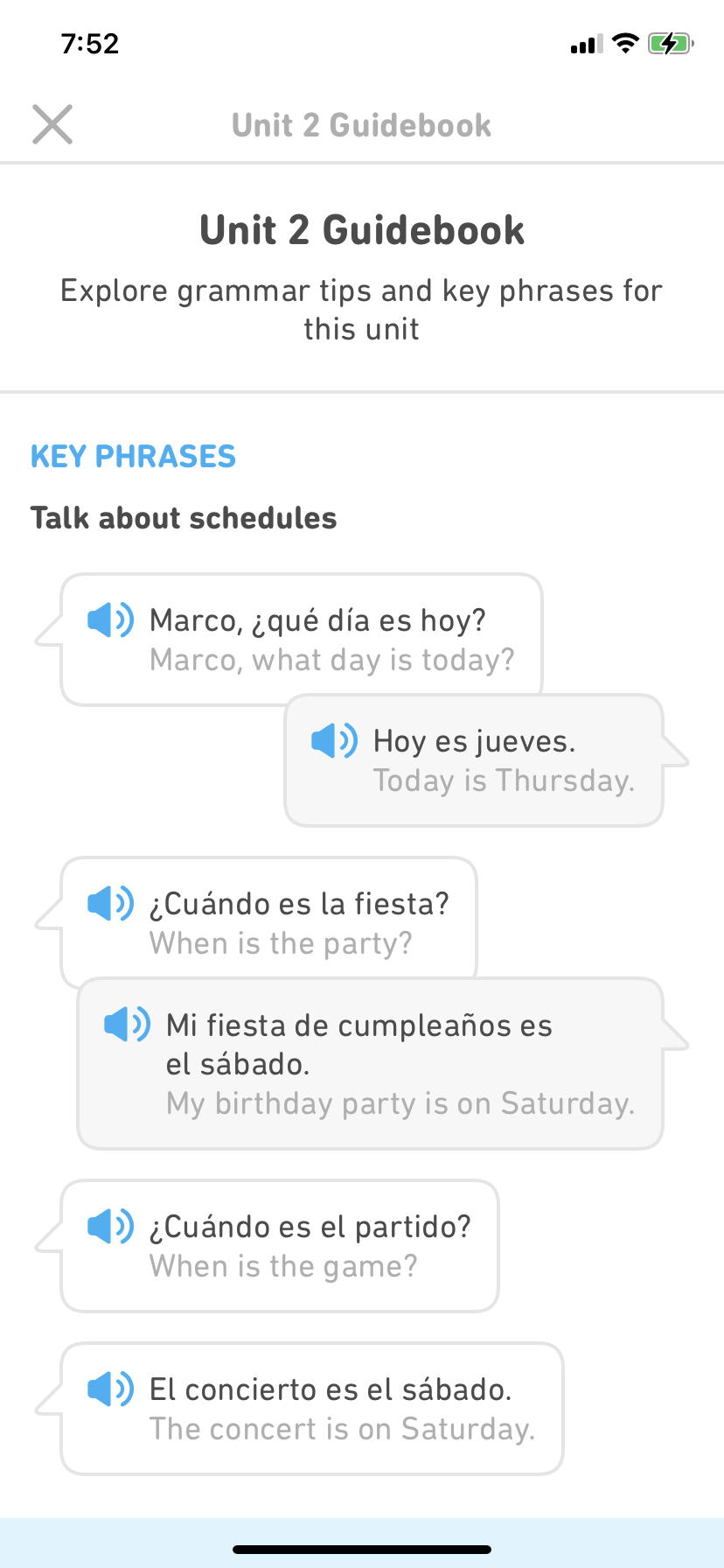Image resolution: width=724 pixels, height=1568 pixels.
Task: Close the Unit 2 Guidebook
Action: pyautogui.click(x=52, y=124)
